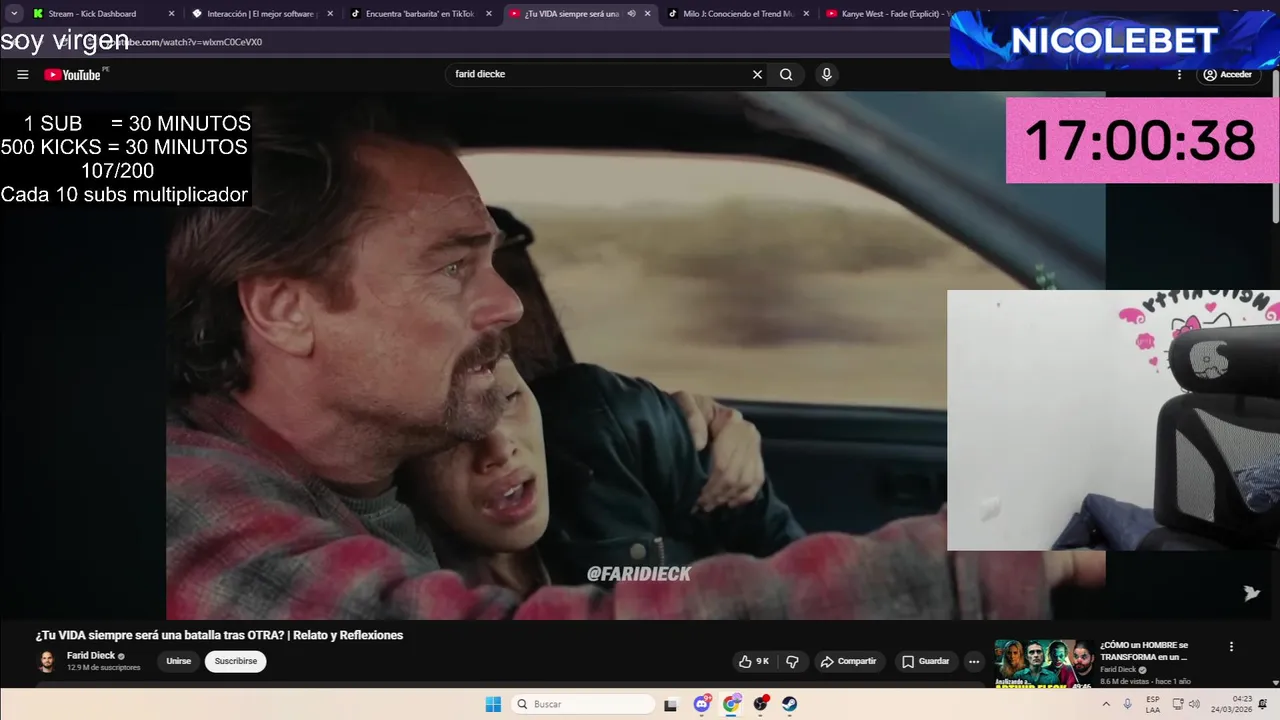Image resolution: width=1280 pixels, height=720 pixels.
Task: Start voice search with the microphone
Action: click(x=826, y=74)
